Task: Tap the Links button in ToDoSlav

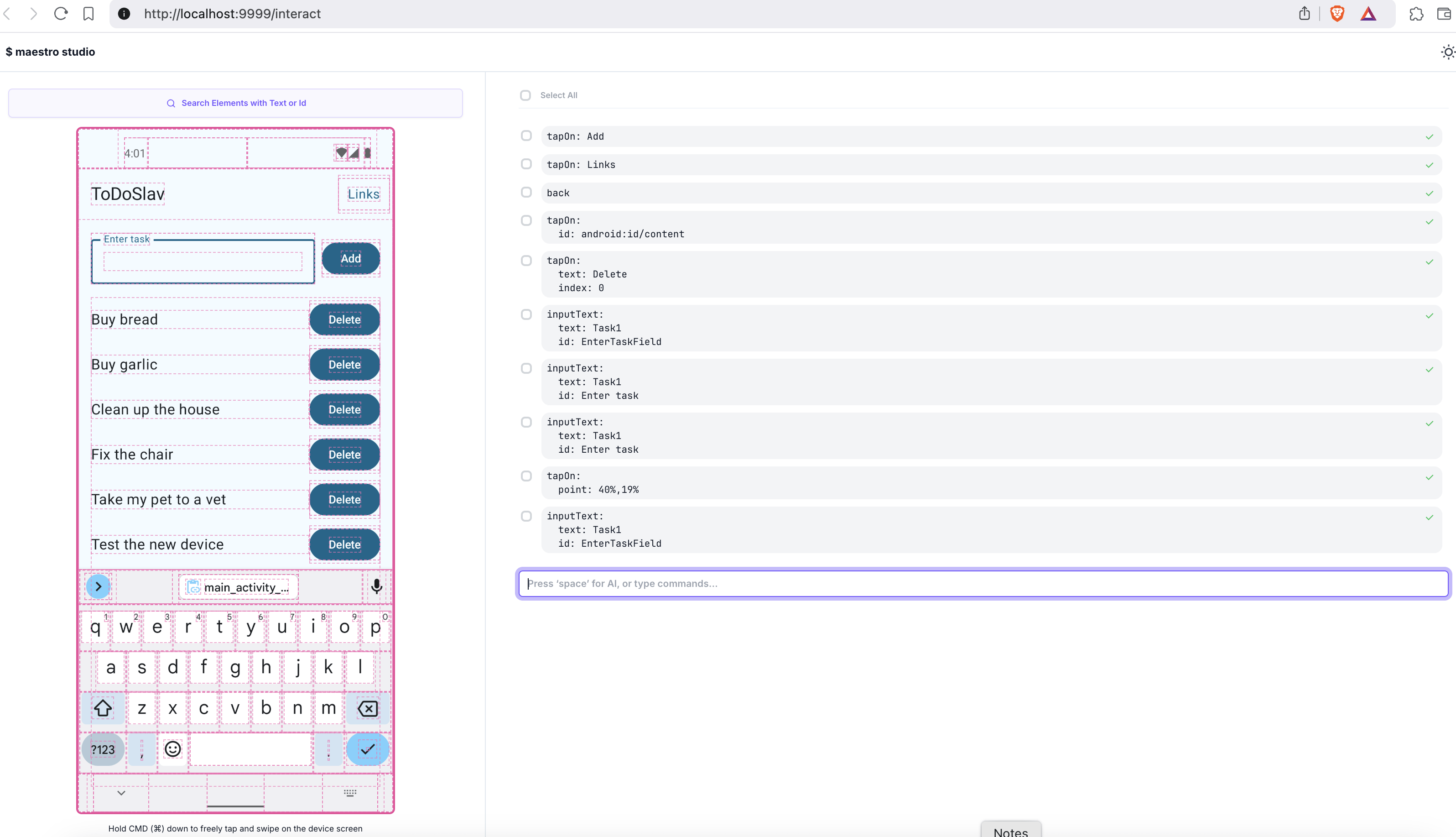Action: (363, 194)
